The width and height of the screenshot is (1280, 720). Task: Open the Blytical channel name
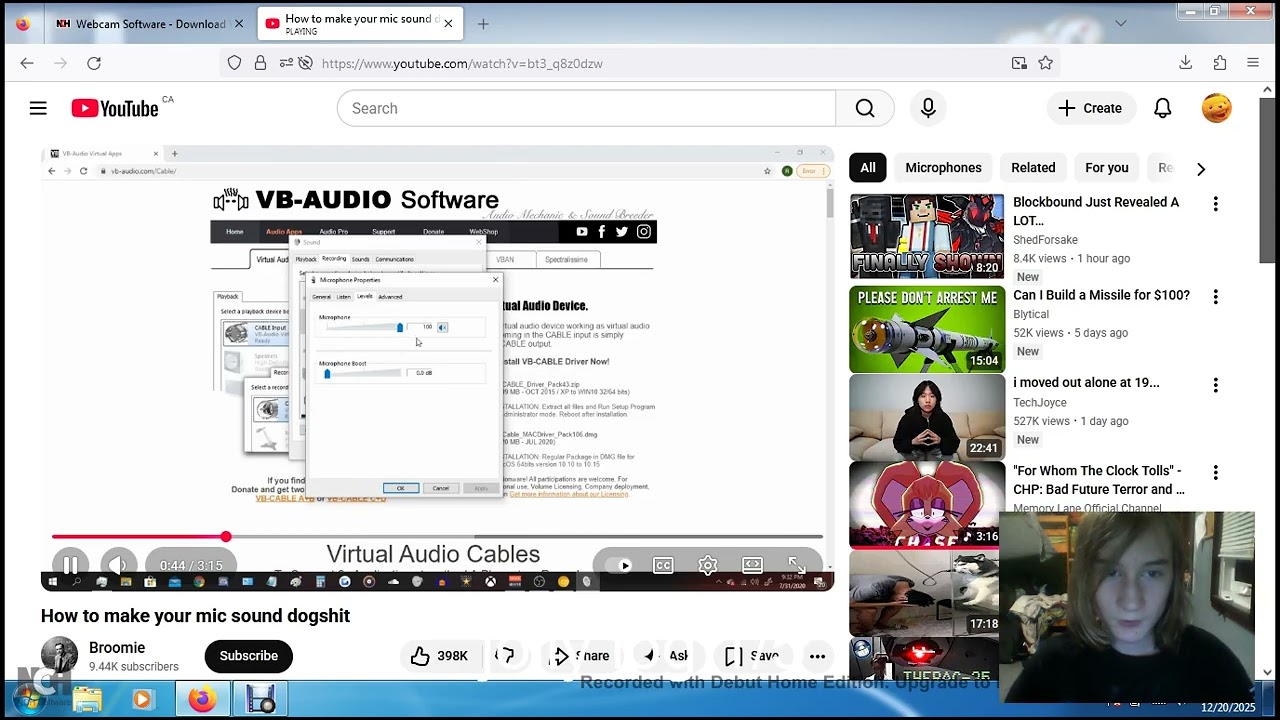pos(1031,314)
